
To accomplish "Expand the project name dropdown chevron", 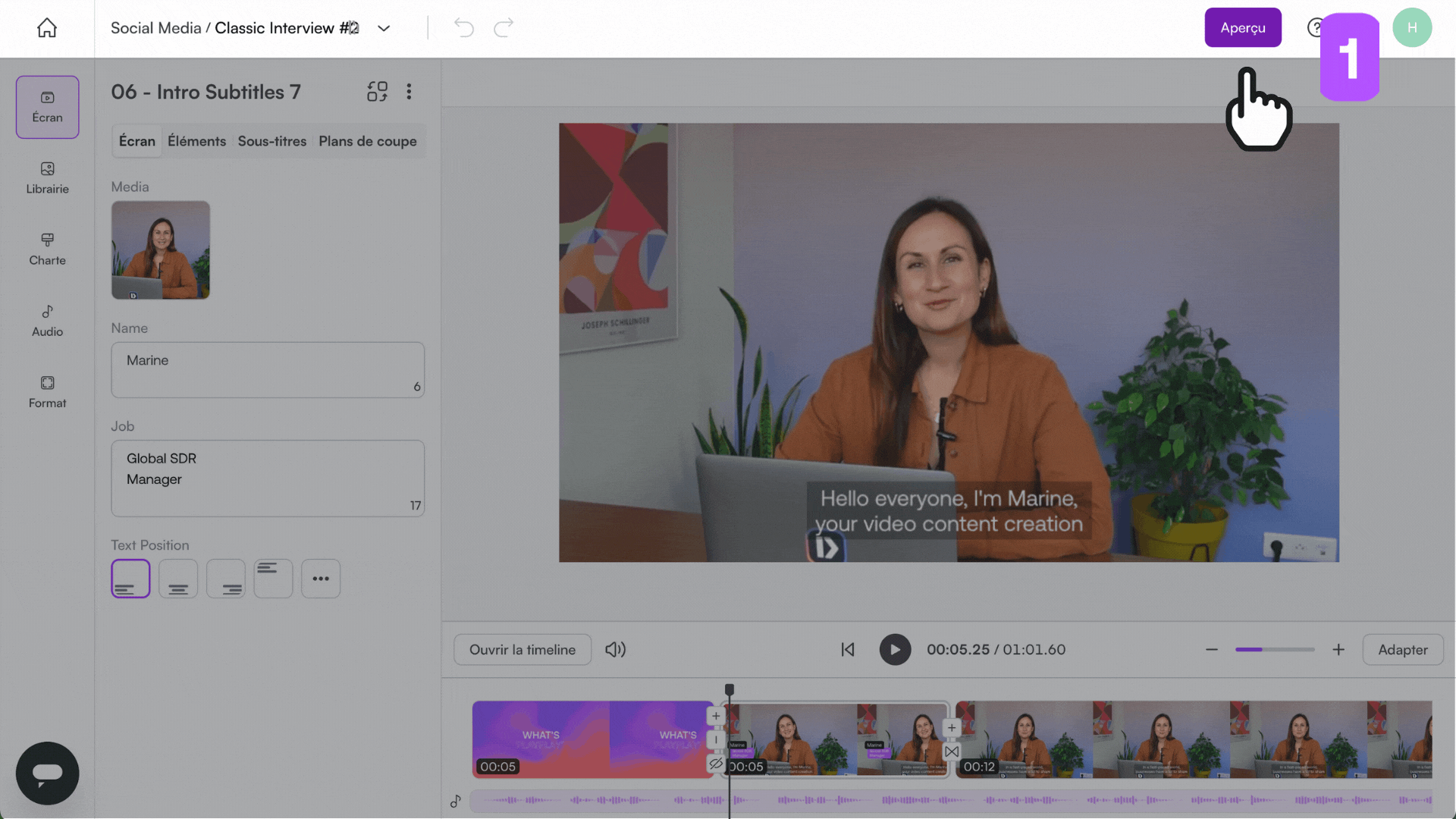I will click(x=383, y=27).
